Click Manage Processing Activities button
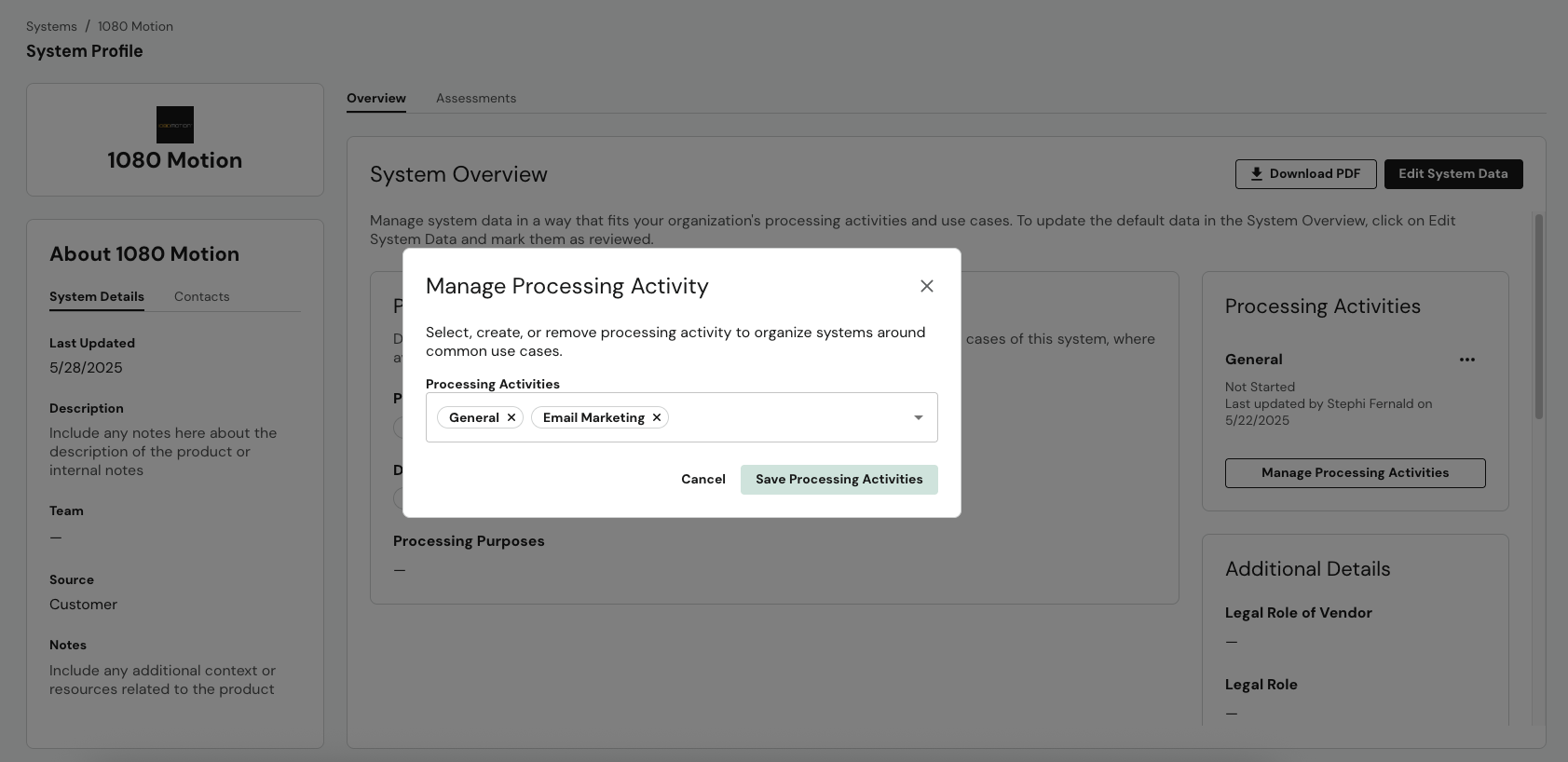This screenshot has width=1568, height=762. [x=1356, y=473]
